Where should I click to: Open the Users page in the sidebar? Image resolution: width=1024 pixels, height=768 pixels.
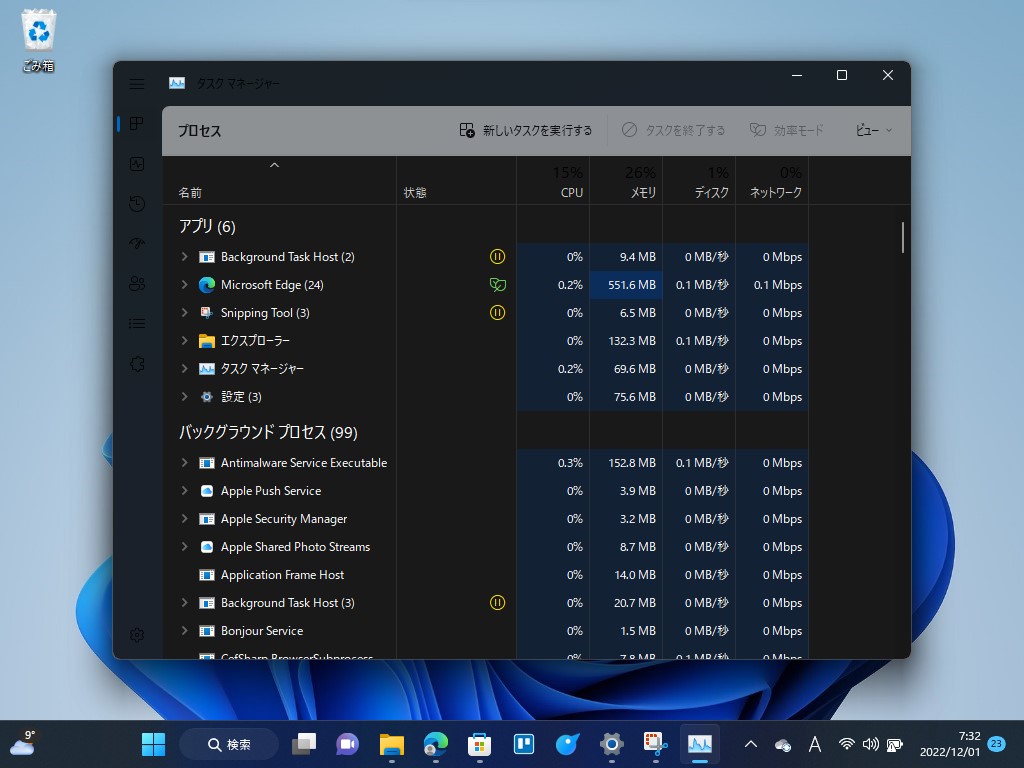click(137, 284)
